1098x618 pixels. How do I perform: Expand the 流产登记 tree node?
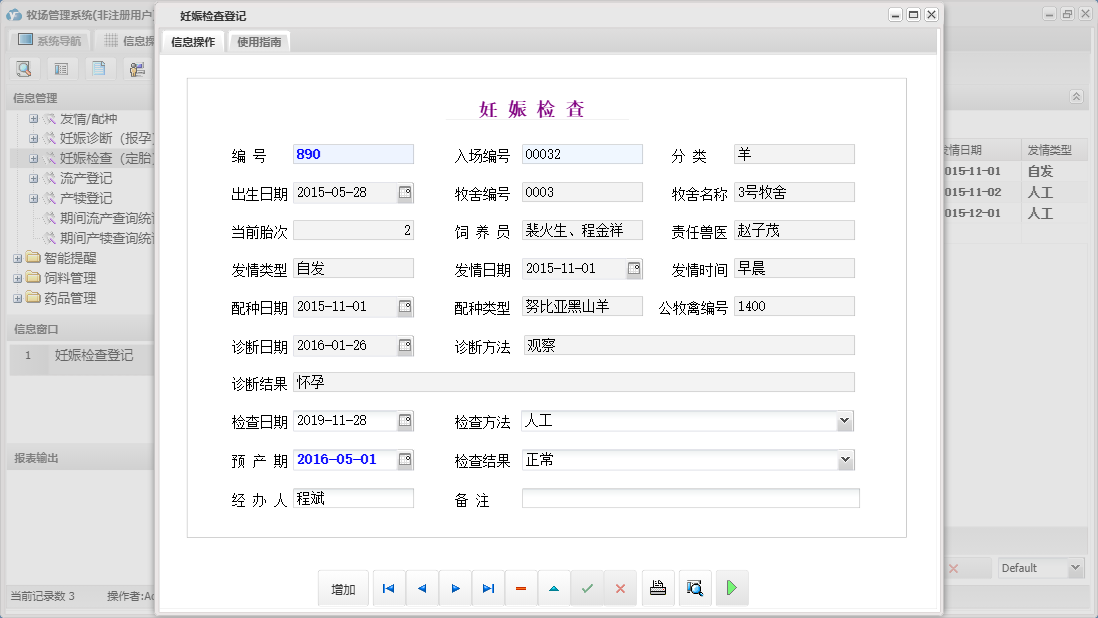coord(32,178)
